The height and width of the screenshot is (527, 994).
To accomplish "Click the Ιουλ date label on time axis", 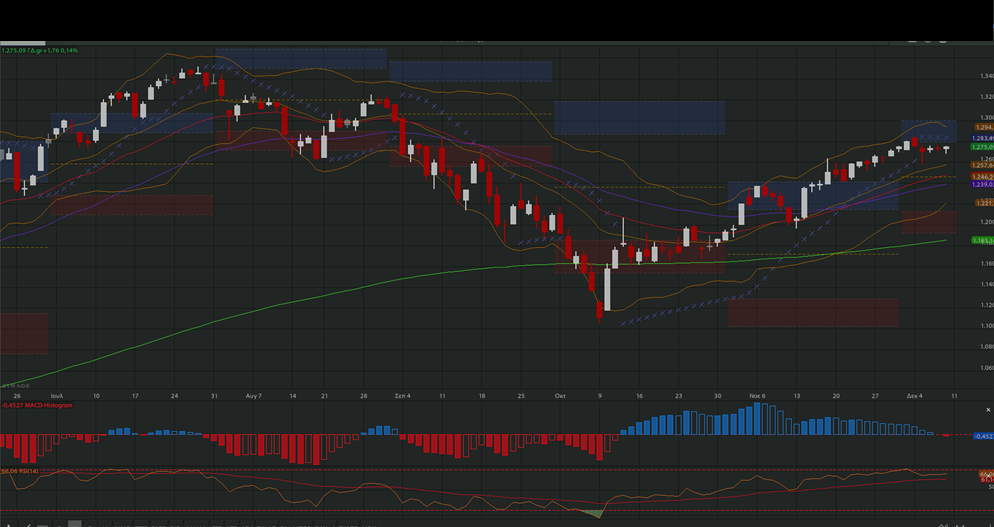I will (57, 396).
